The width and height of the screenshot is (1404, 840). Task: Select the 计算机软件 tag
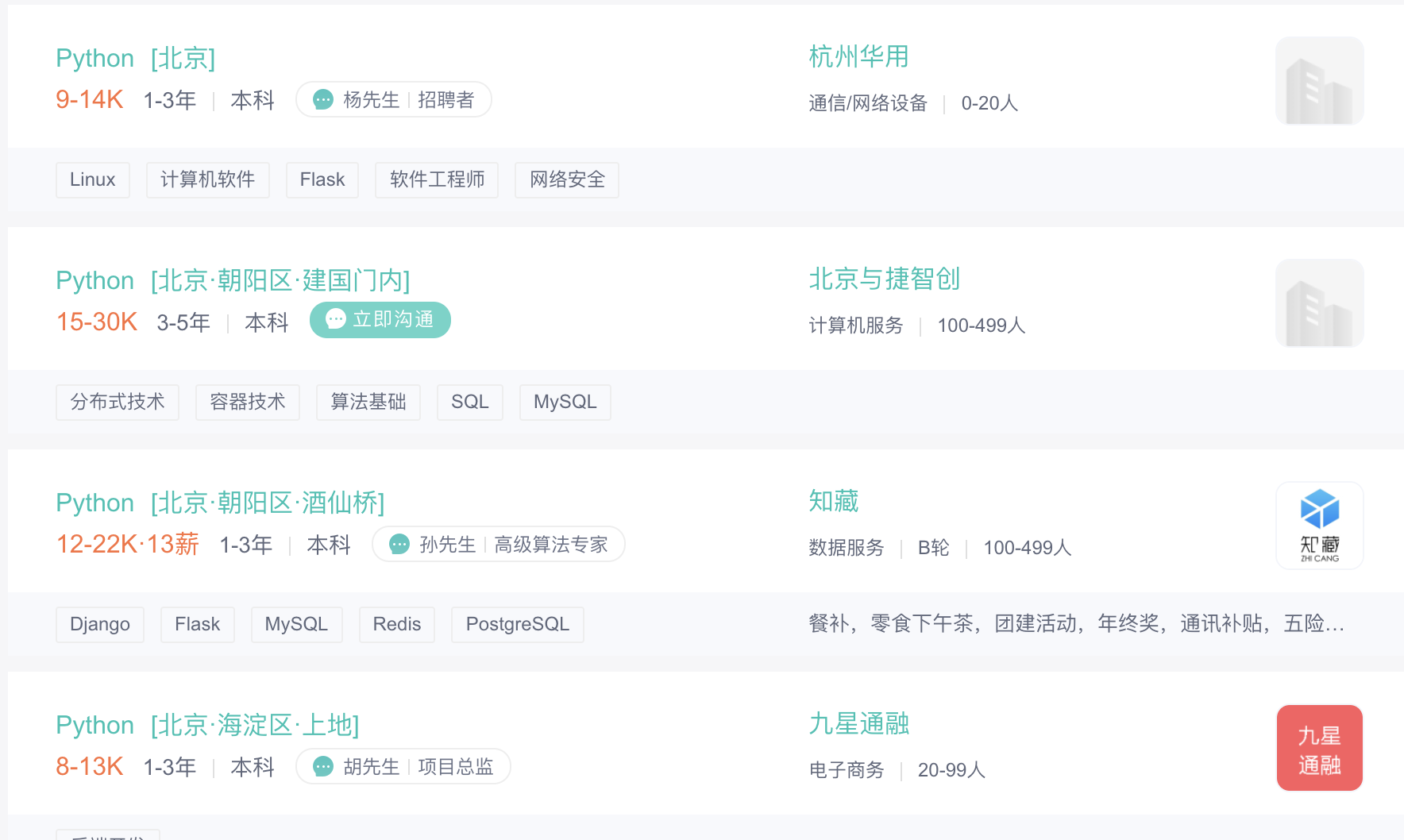pyautogui.click(x=208, y=180)
